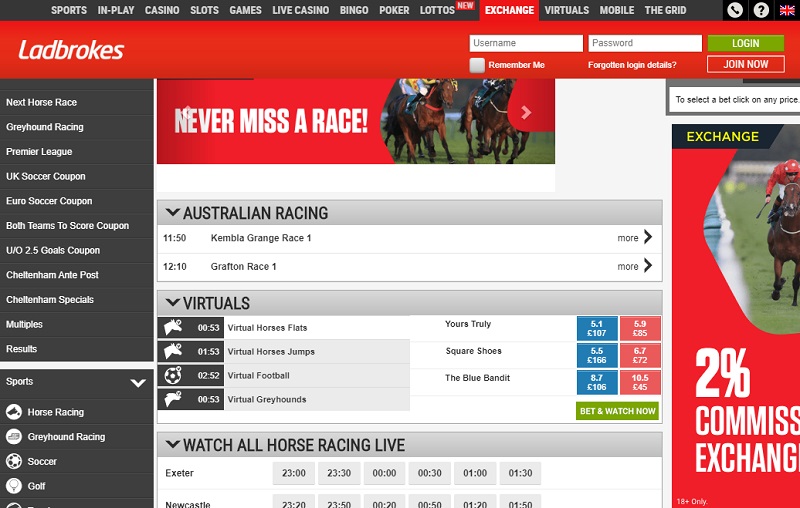
Task: Select the Exchange tab
Action: (509, 10)
